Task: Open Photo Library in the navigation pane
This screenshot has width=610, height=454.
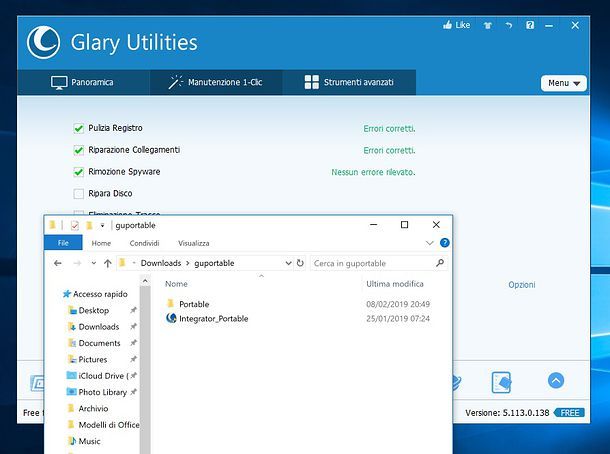Action: [102, 392]
